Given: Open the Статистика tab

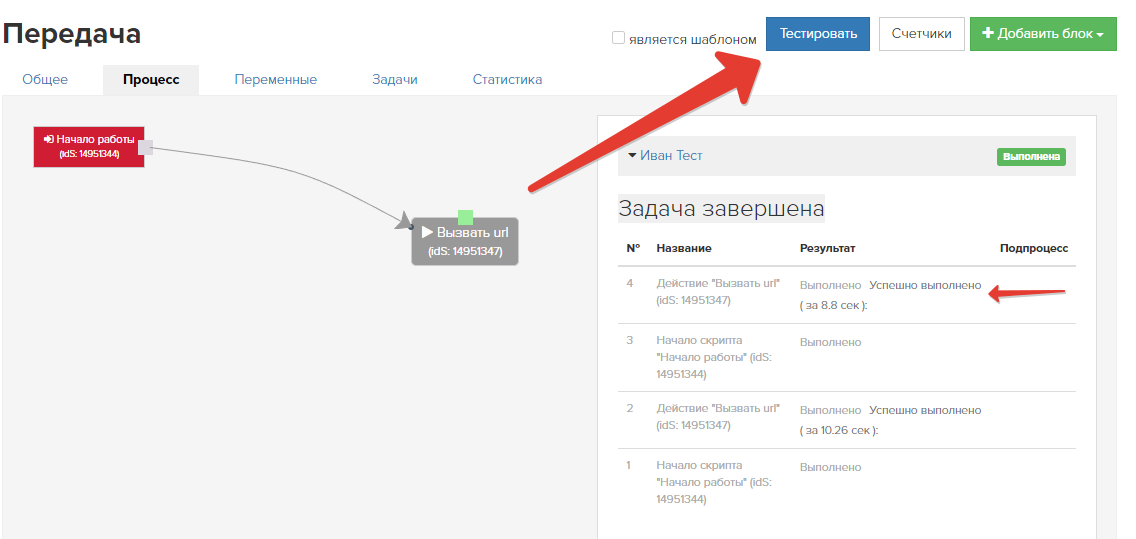Looking at the screenshot, I should pos(507,80).
